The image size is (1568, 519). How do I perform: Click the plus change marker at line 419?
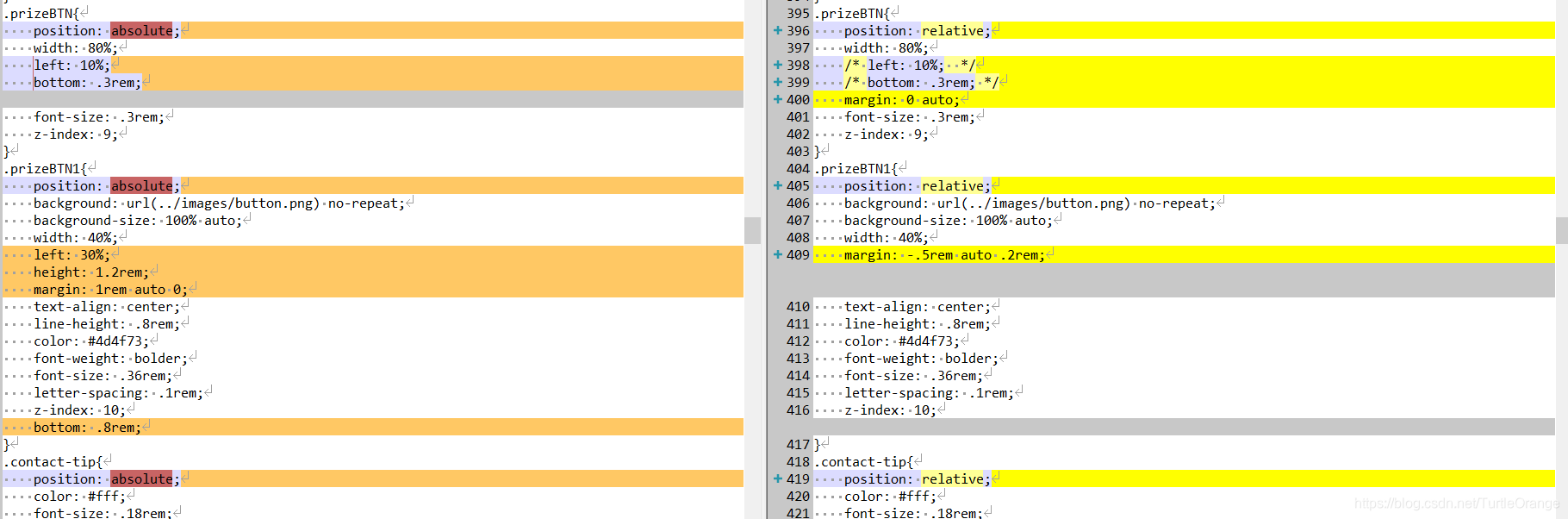pos(778,478)
